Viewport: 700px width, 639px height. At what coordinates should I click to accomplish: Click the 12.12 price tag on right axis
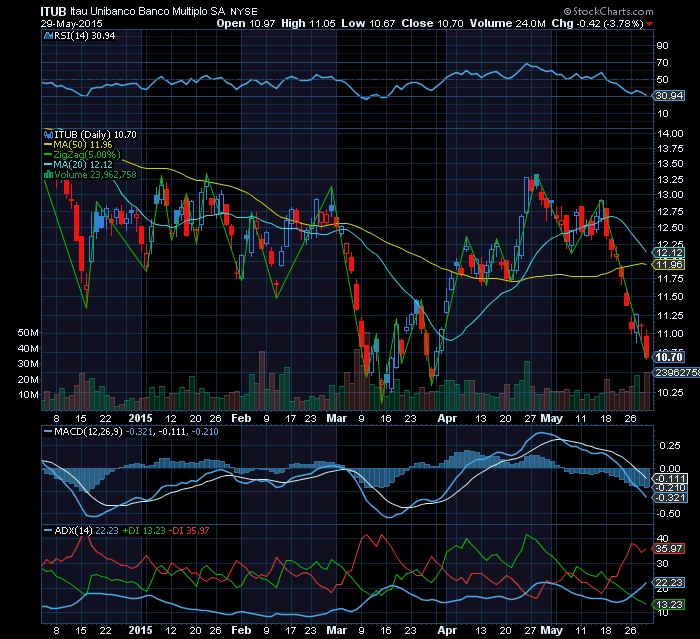click(x=669, y=253)
